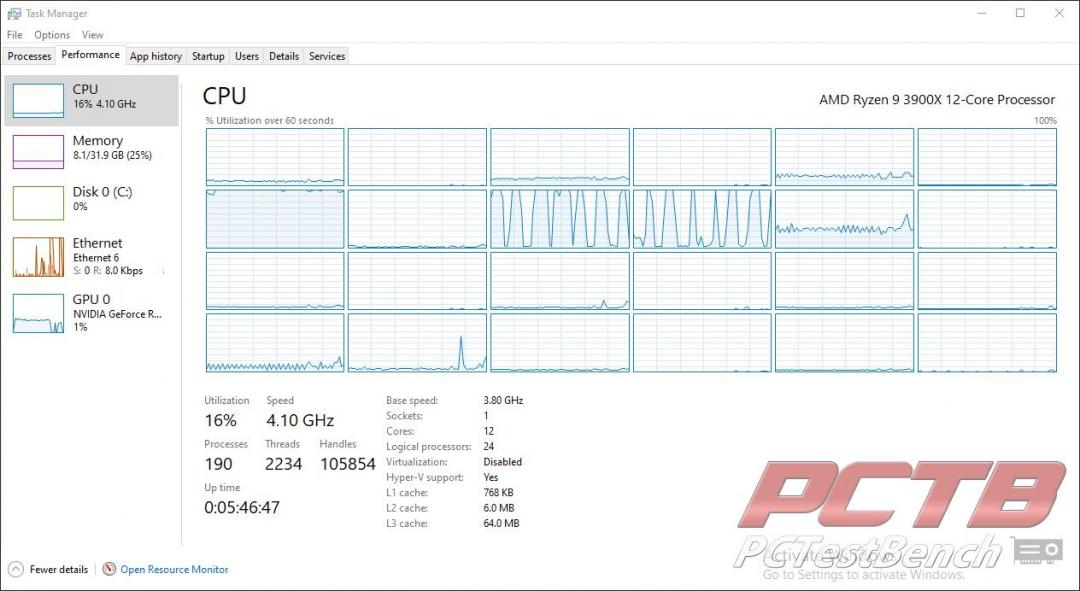
Task: Select the Ethernet mini graph thumbnail
Action: tap(38, 257)
